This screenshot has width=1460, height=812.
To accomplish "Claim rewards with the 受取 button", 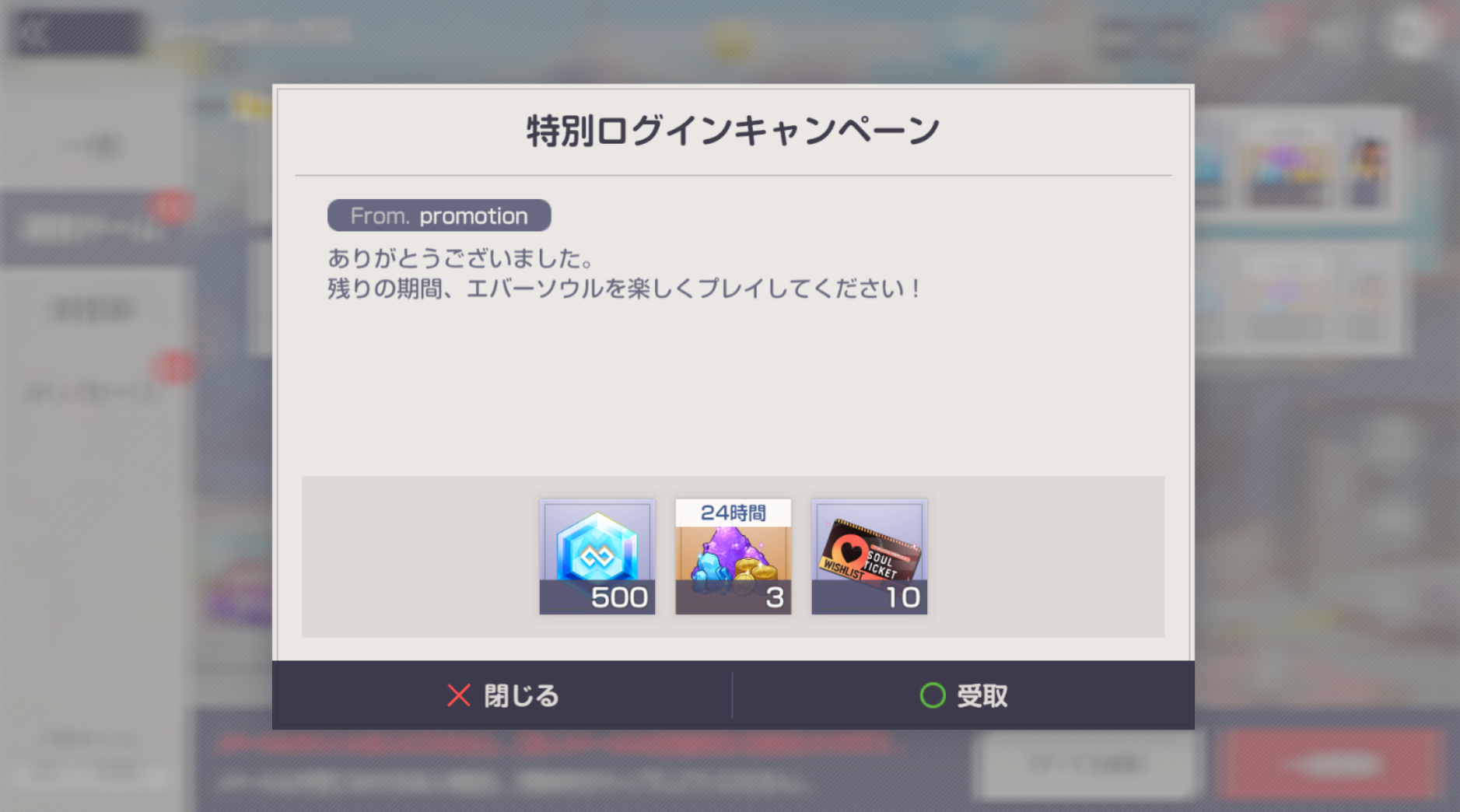I will 964,695.
